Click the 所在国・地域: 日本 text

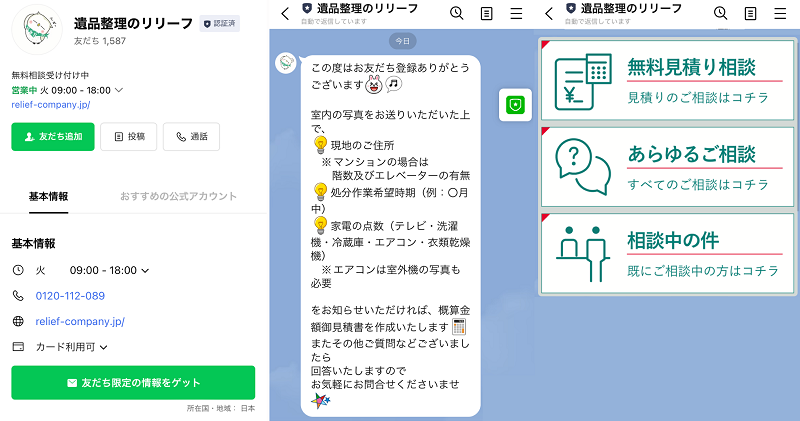[220, 408]
